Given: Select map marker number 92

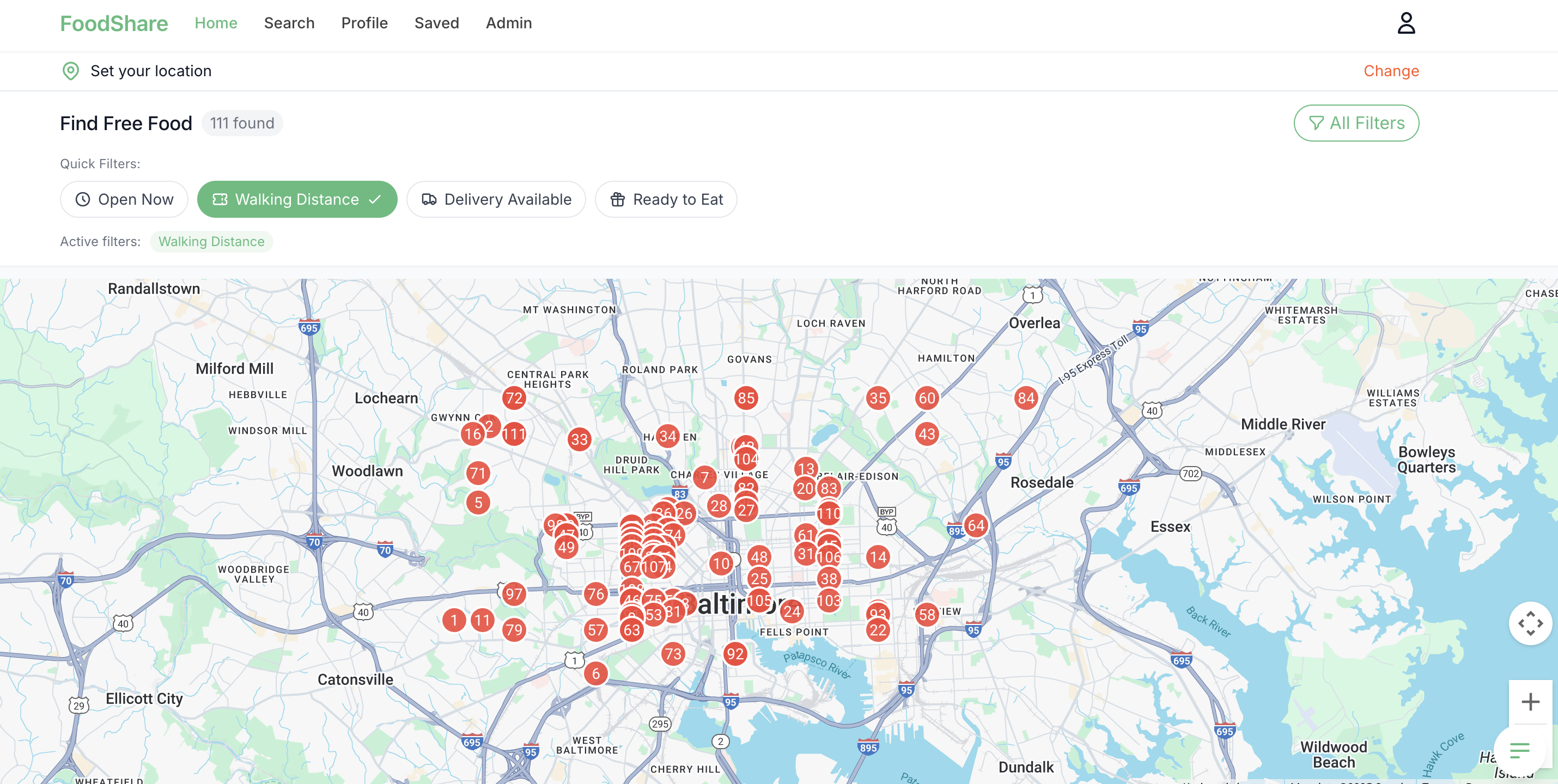Looking at the screenshot, I should coord(735,653).
